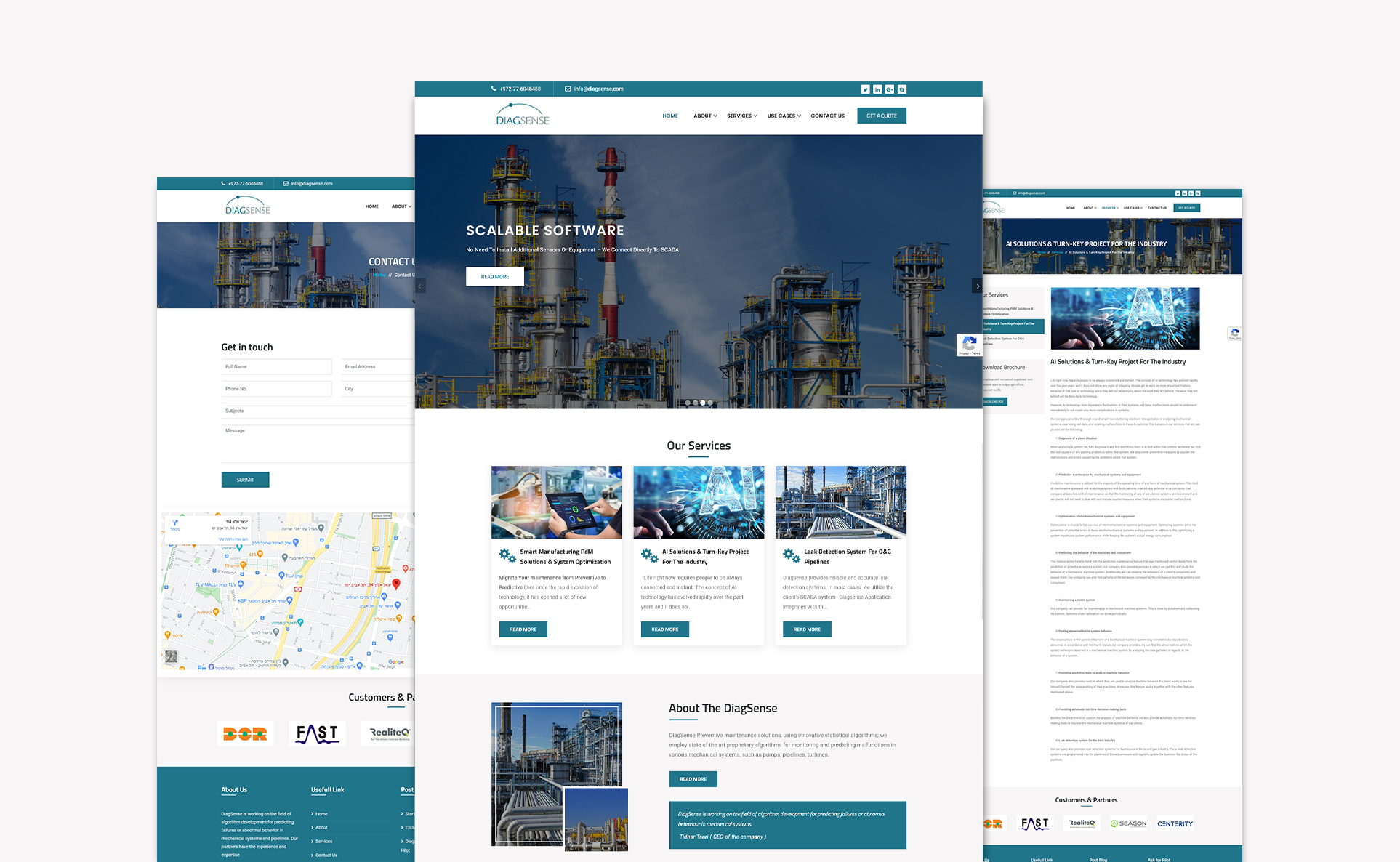Expand USE CASES dropdown in center page nav

click(784, 116)
